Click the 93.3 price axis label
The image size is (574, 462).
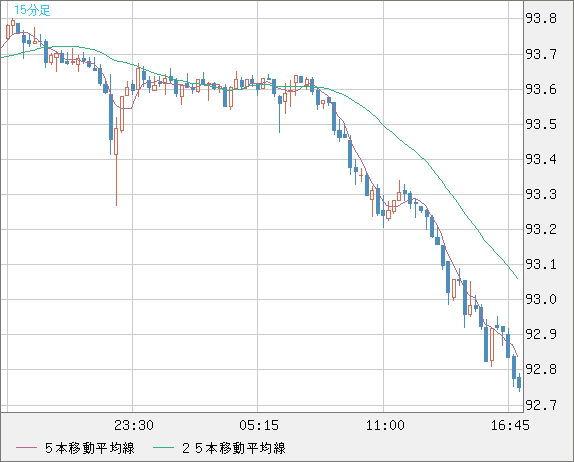click(x=541, y=194)
